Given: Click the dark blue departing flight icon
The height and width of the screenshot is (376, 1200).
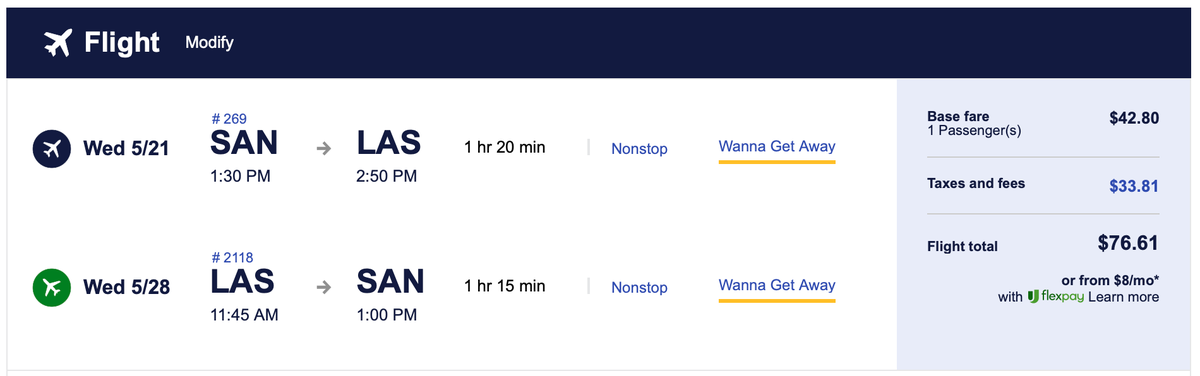Looking at the screenshot, I should [x=51, y=149].
